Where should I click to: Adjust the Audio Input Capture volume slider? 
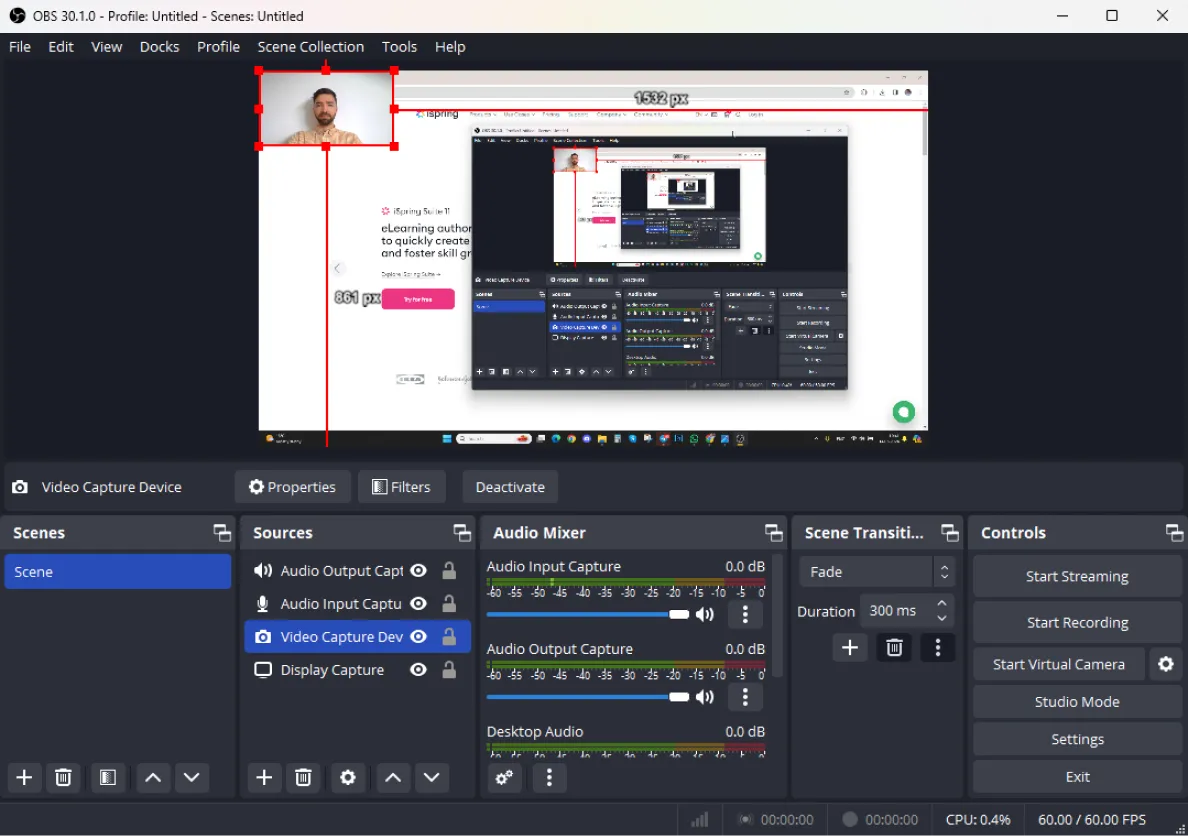pos(679,614)
